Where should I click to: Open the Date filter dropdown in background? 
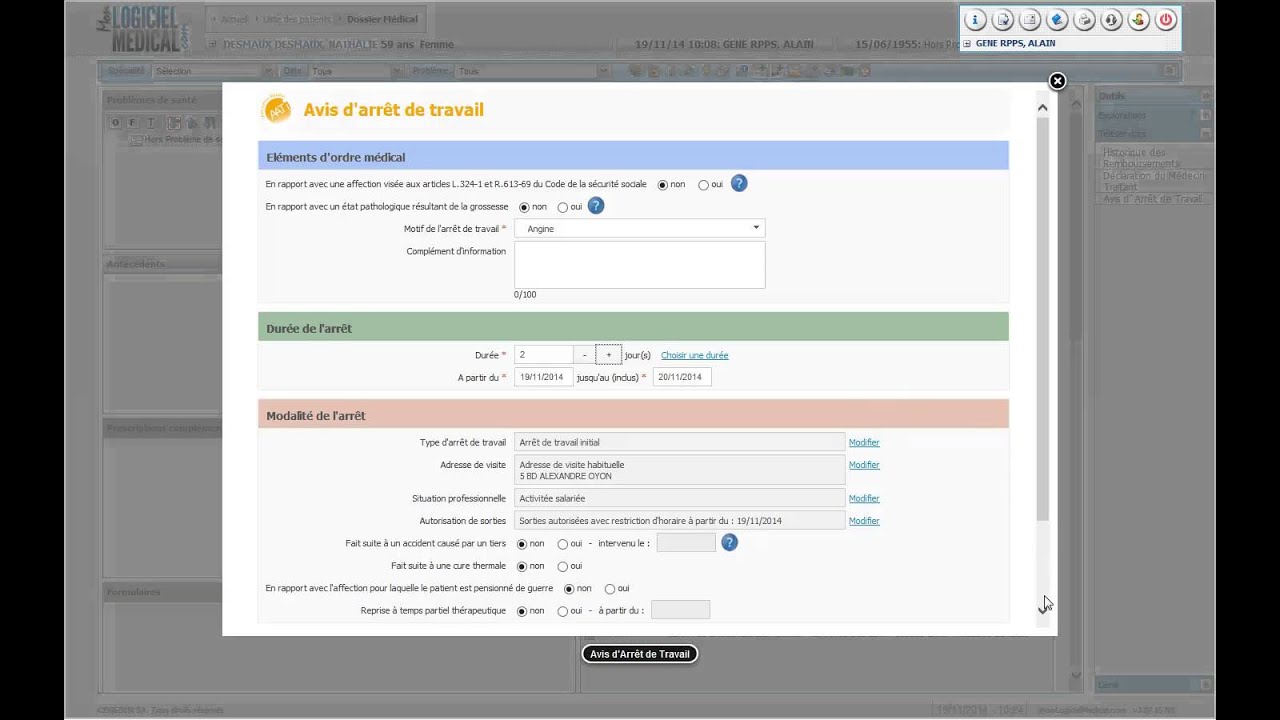(x=357, y=71)
